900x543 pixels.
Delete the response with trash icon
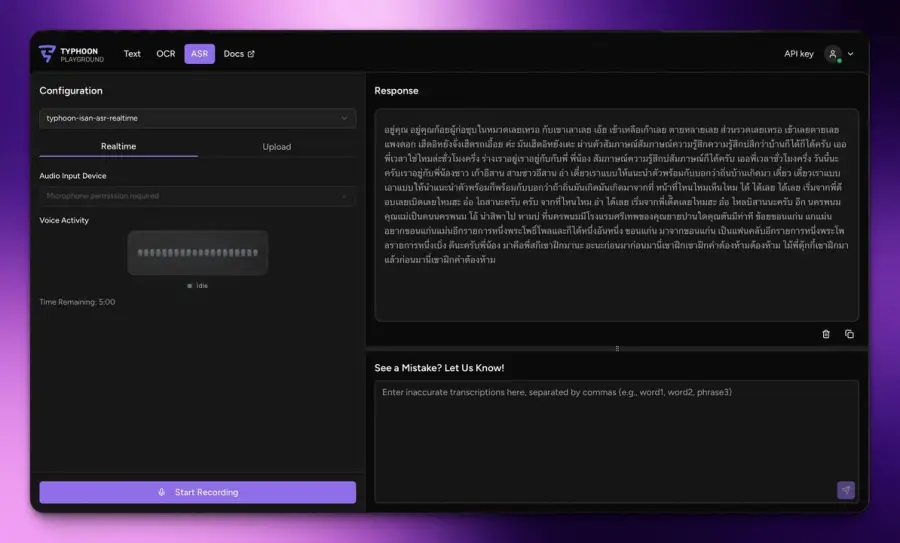tap(826, 334)
